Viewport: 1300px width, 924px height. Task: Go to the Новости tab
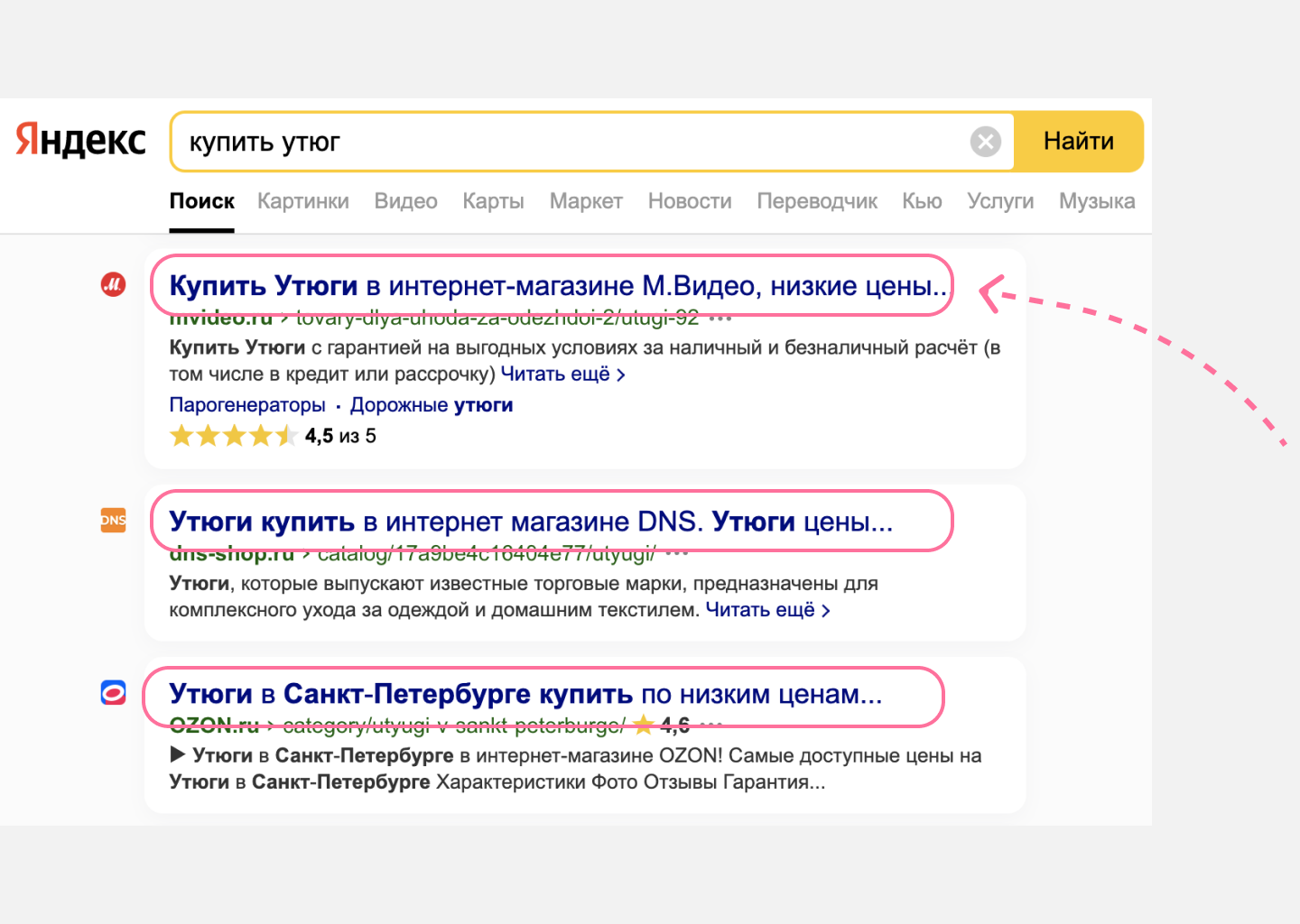tap(690, 201)
